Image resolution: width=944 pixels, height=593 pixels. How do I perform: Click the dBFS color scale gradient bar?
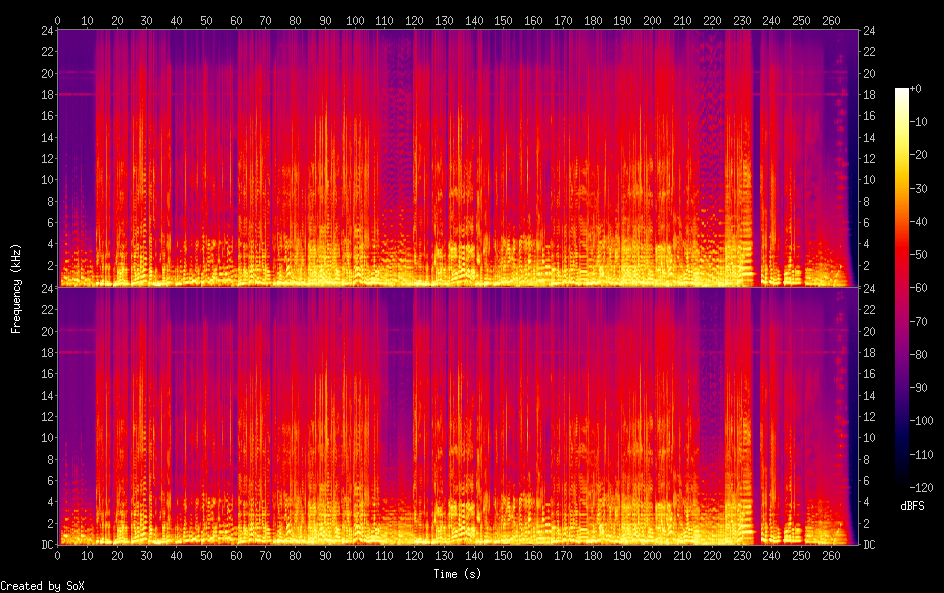(901, 288)
